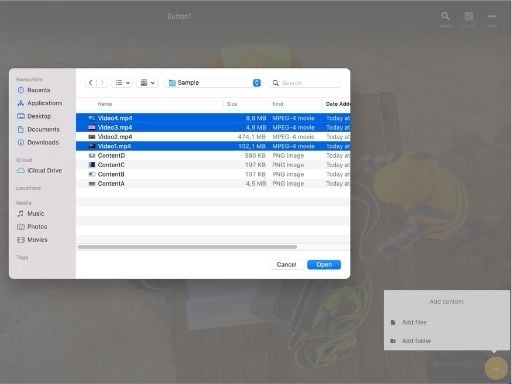Click the yellow plus add button
Viewport: 512px width, 384px height.
click(x=496, y=368)
